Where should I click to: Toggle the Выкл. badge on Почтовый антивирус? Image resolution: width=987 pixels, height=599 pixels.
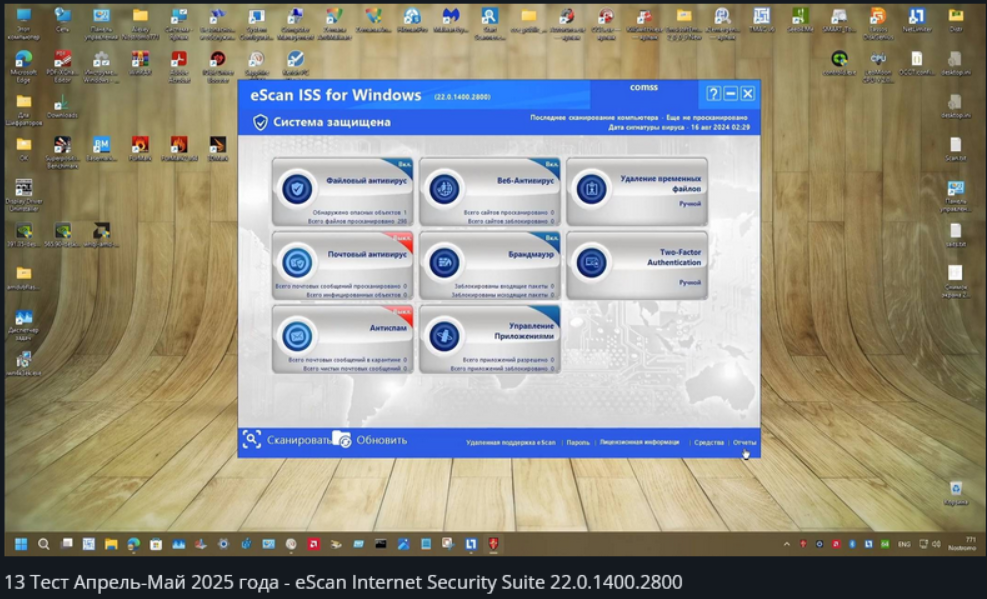click(x=403, y=238)
